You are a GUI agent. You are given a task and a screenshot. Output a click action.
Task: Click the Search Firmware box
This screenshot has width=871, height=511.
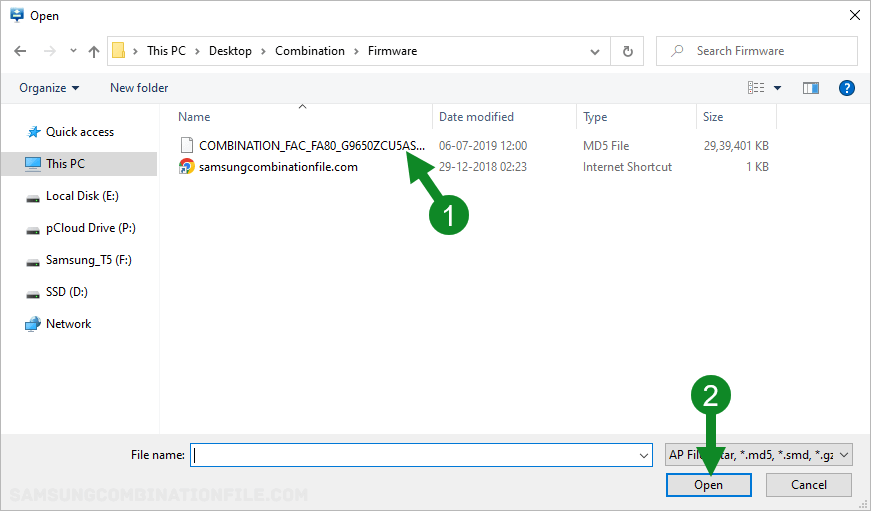757,51
